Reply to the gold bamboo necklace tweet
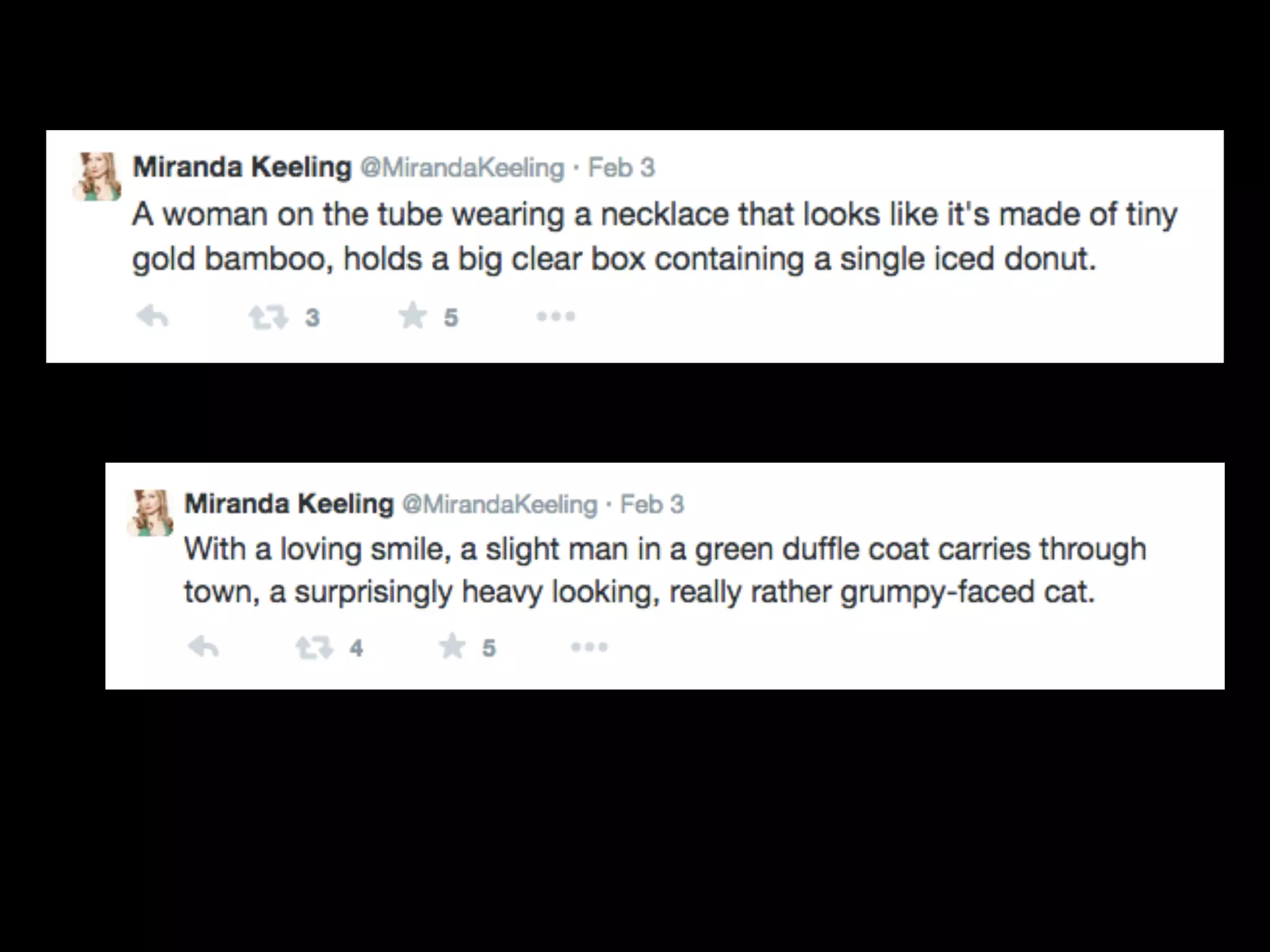1270x952 pixels. [153, 318]
